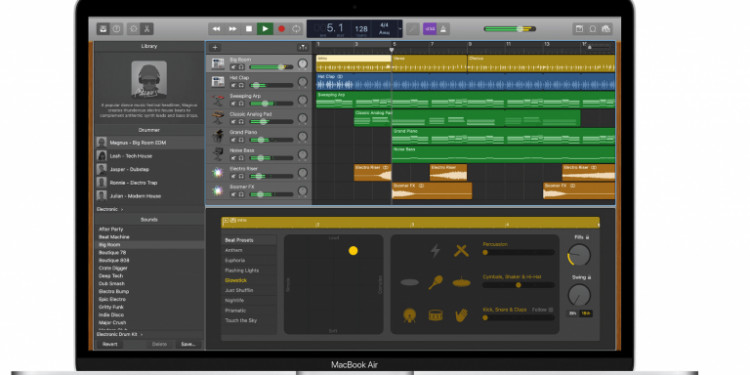Open the scissors Editors button
The image size is (750, 375).
pos(147,29)
